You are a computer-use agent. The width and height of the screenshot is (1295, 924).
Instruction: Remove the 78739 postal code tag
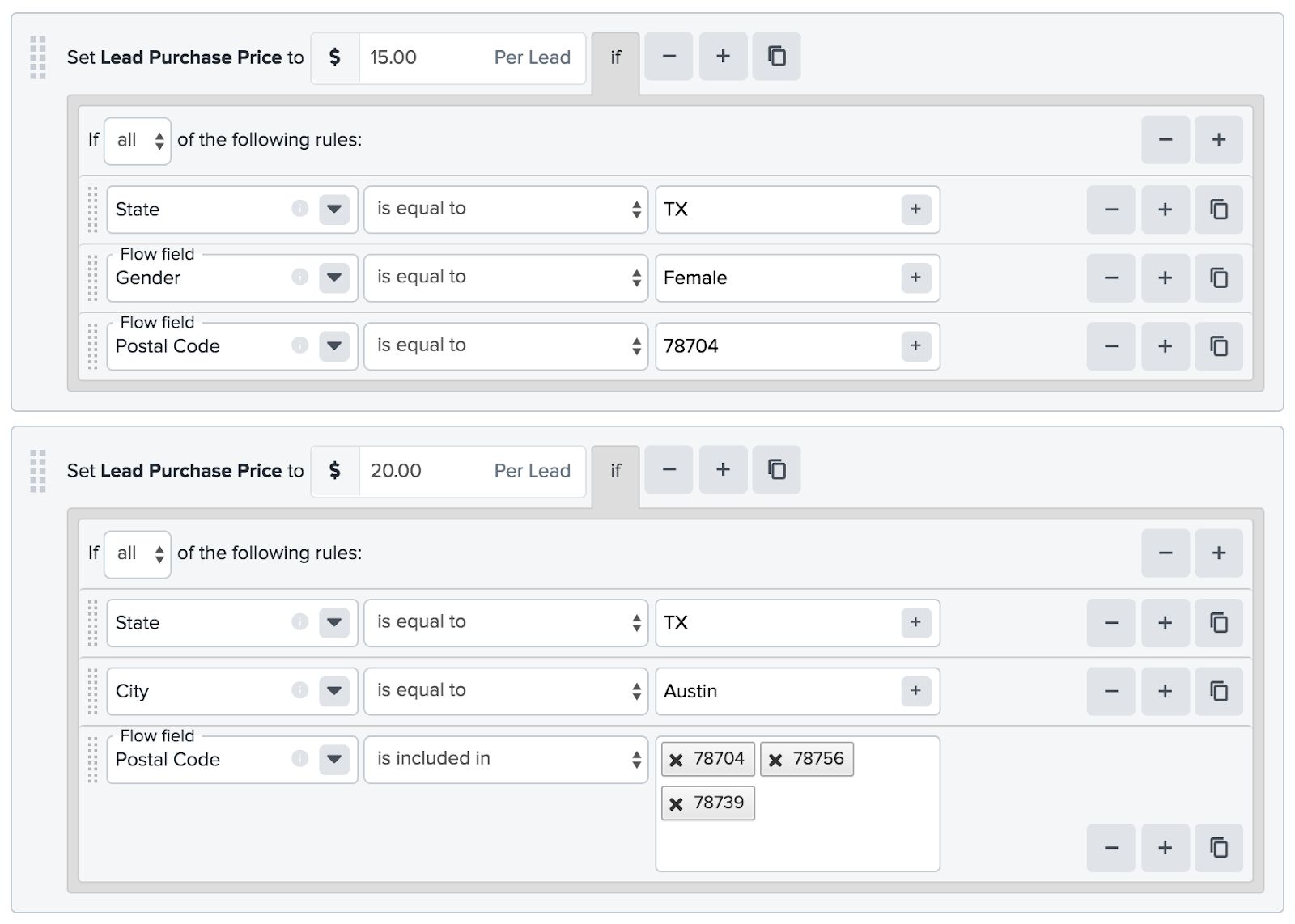(677, 803)
